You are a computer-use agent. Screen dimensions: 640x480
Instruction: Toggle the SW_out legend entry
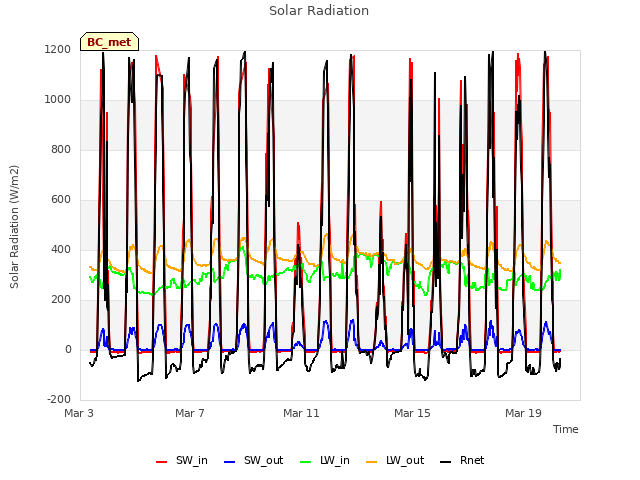(254, 461)
